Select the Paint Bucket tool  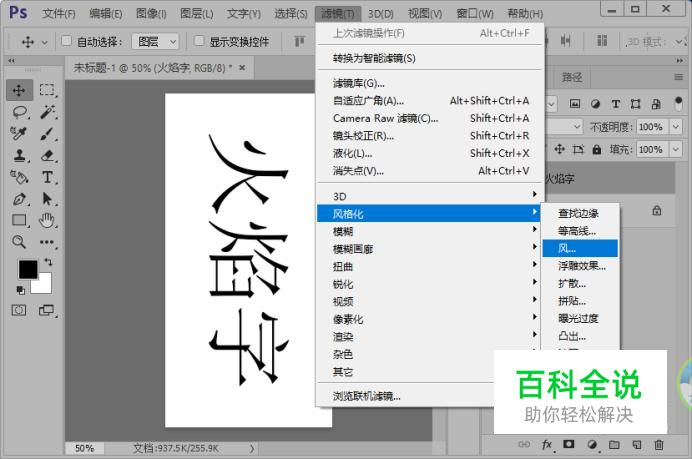[19, 177]
